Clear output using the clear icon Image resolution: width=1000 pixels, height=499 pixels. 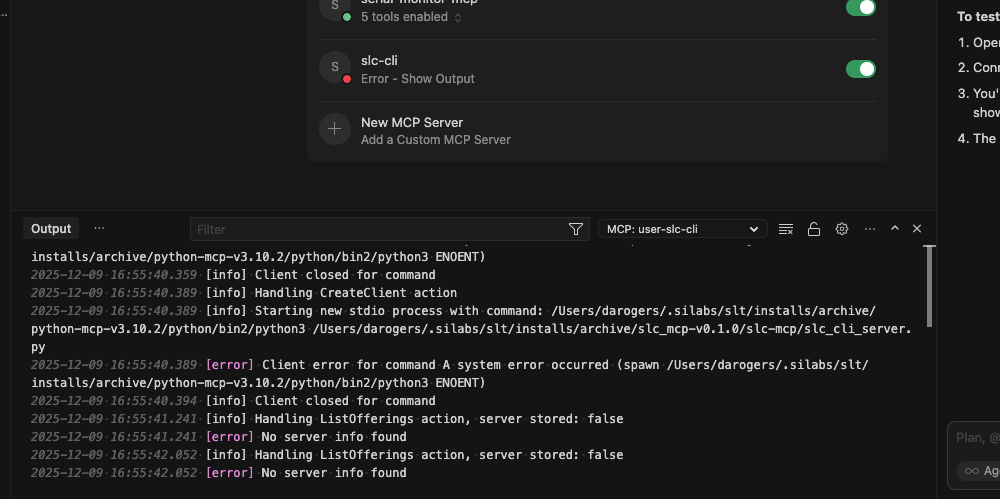[x=786, y=229]
